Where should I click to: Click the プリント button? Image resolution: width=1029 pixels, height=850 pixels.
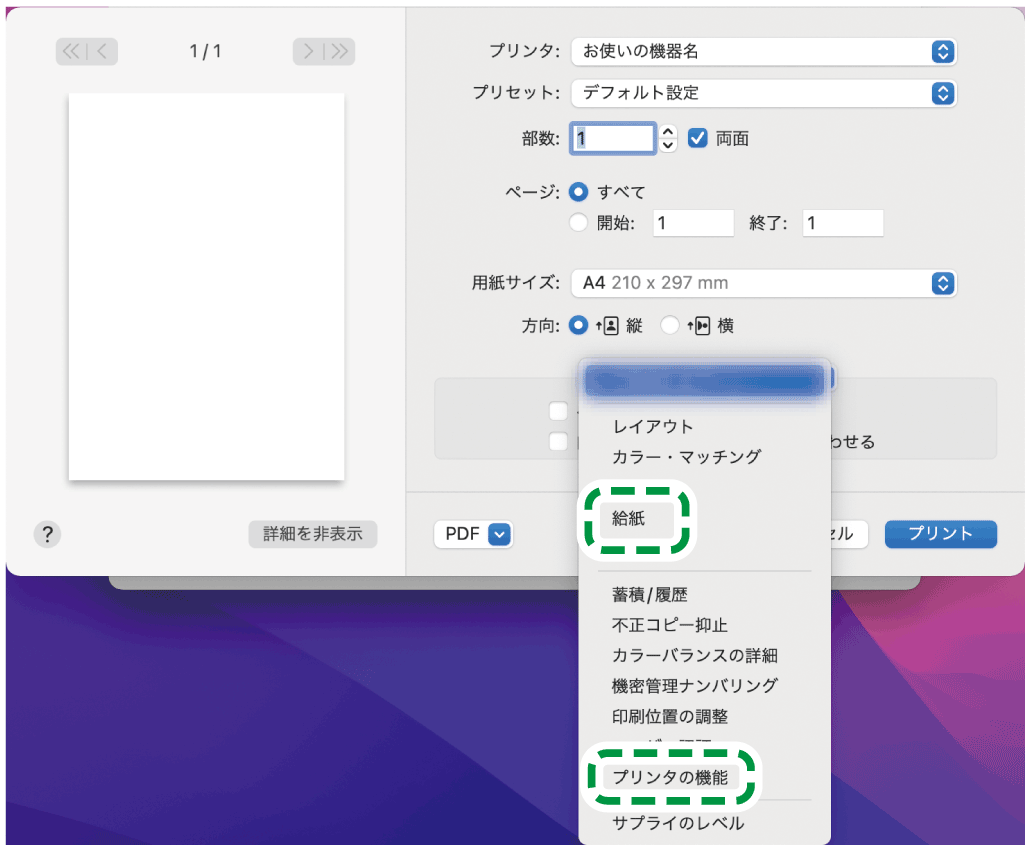point(939,534)
